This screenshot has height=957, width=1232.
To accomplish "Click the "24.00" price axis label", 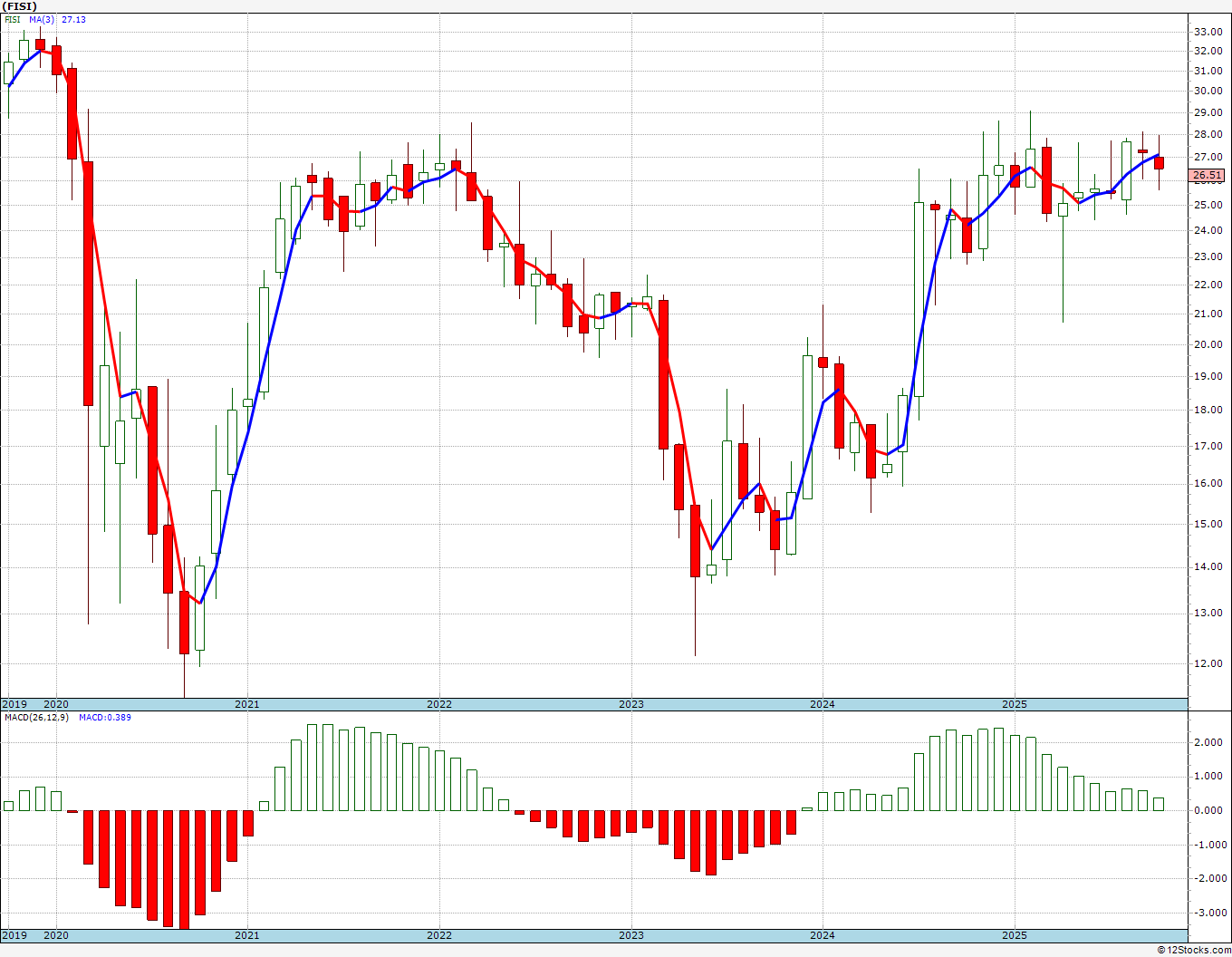I will point(1208,231).
